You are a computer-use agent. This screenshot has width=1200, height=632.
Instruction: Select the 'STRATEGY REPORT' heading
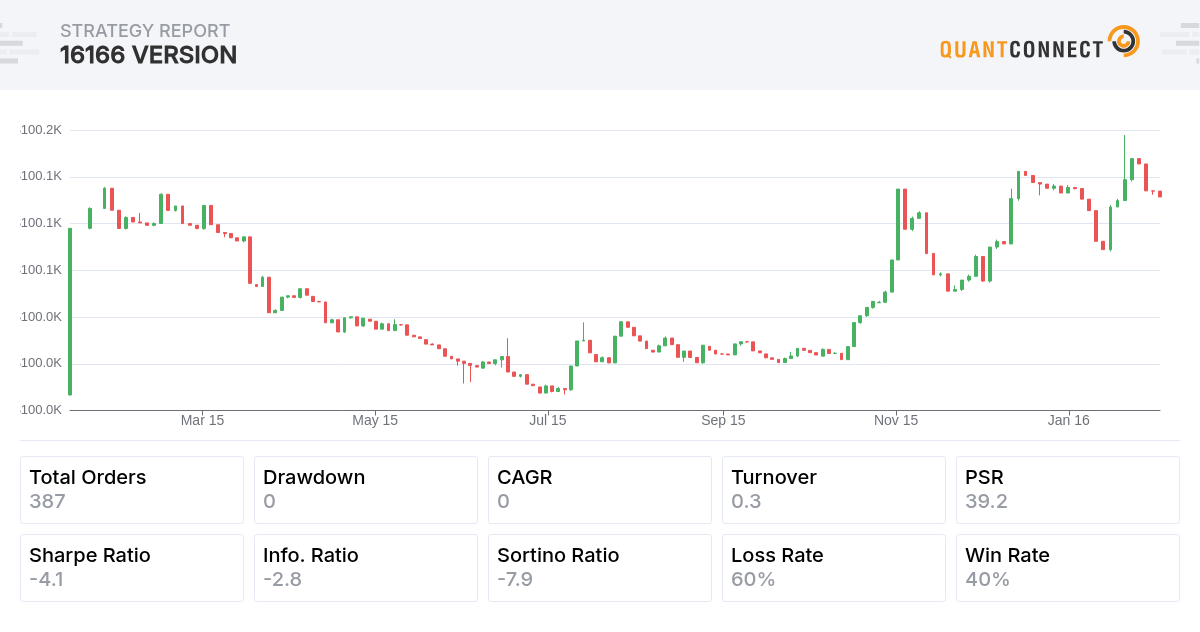tap(145, 31)
